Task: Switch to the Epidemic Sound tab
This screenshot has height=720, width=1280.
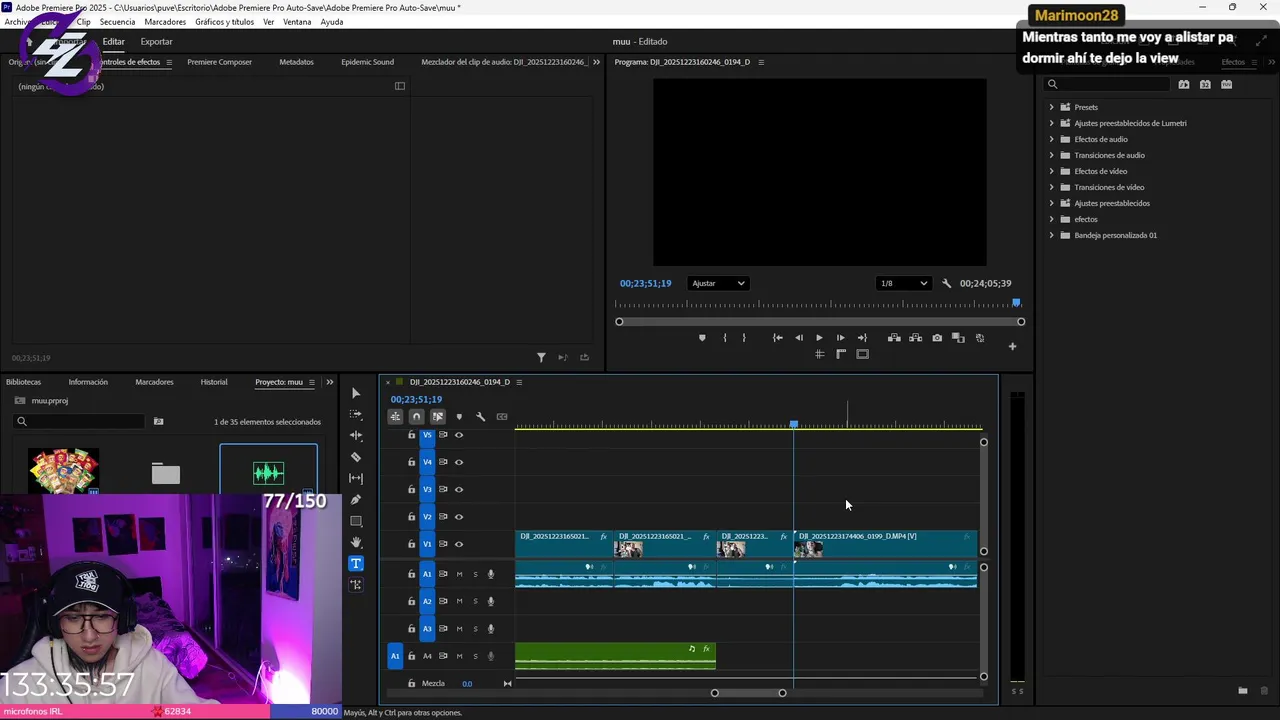Action: point(367,62)
